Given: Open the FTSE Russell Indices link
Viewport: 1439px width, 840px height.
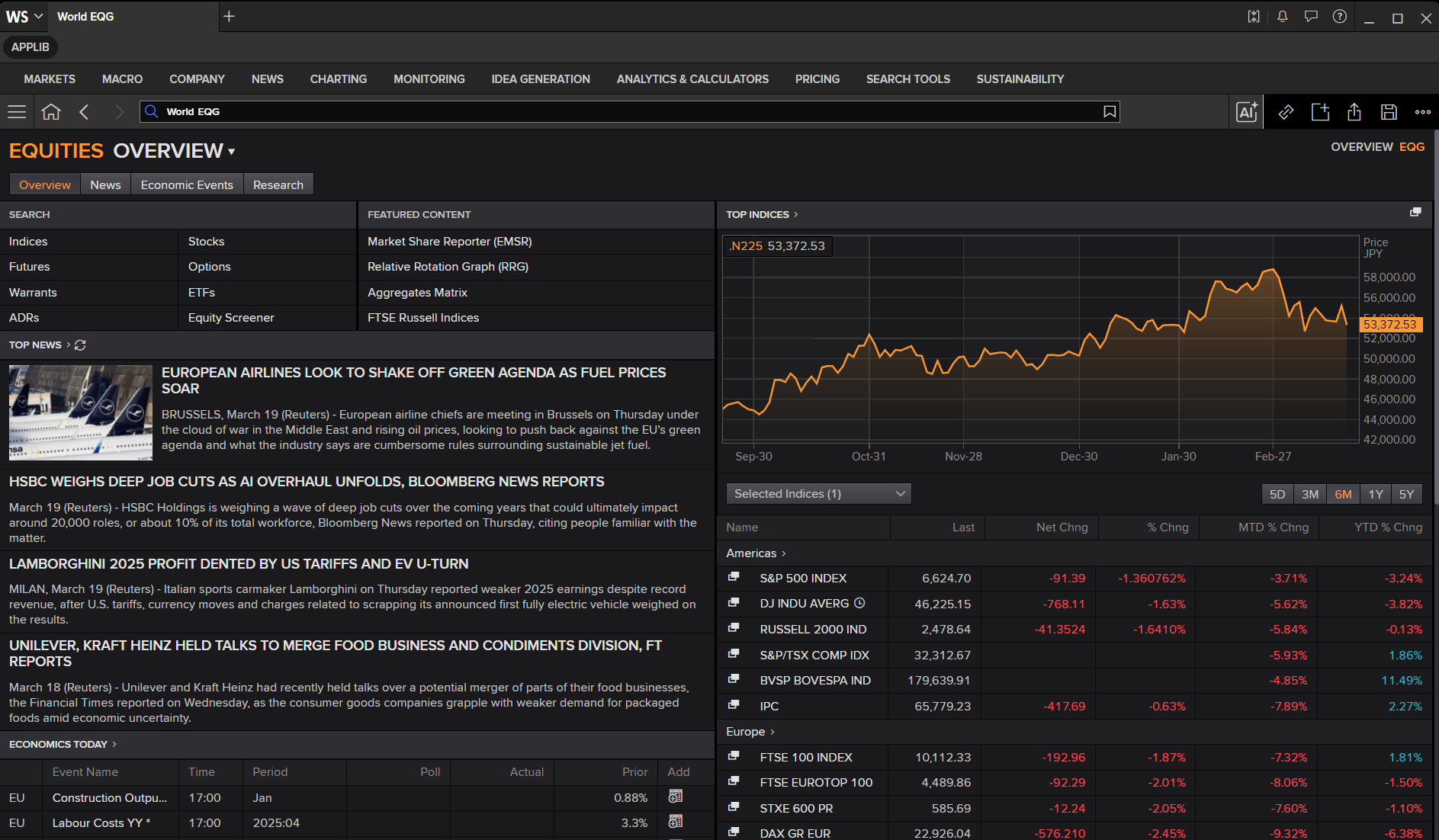Looking at the screenshot, I should click(423, 318).
